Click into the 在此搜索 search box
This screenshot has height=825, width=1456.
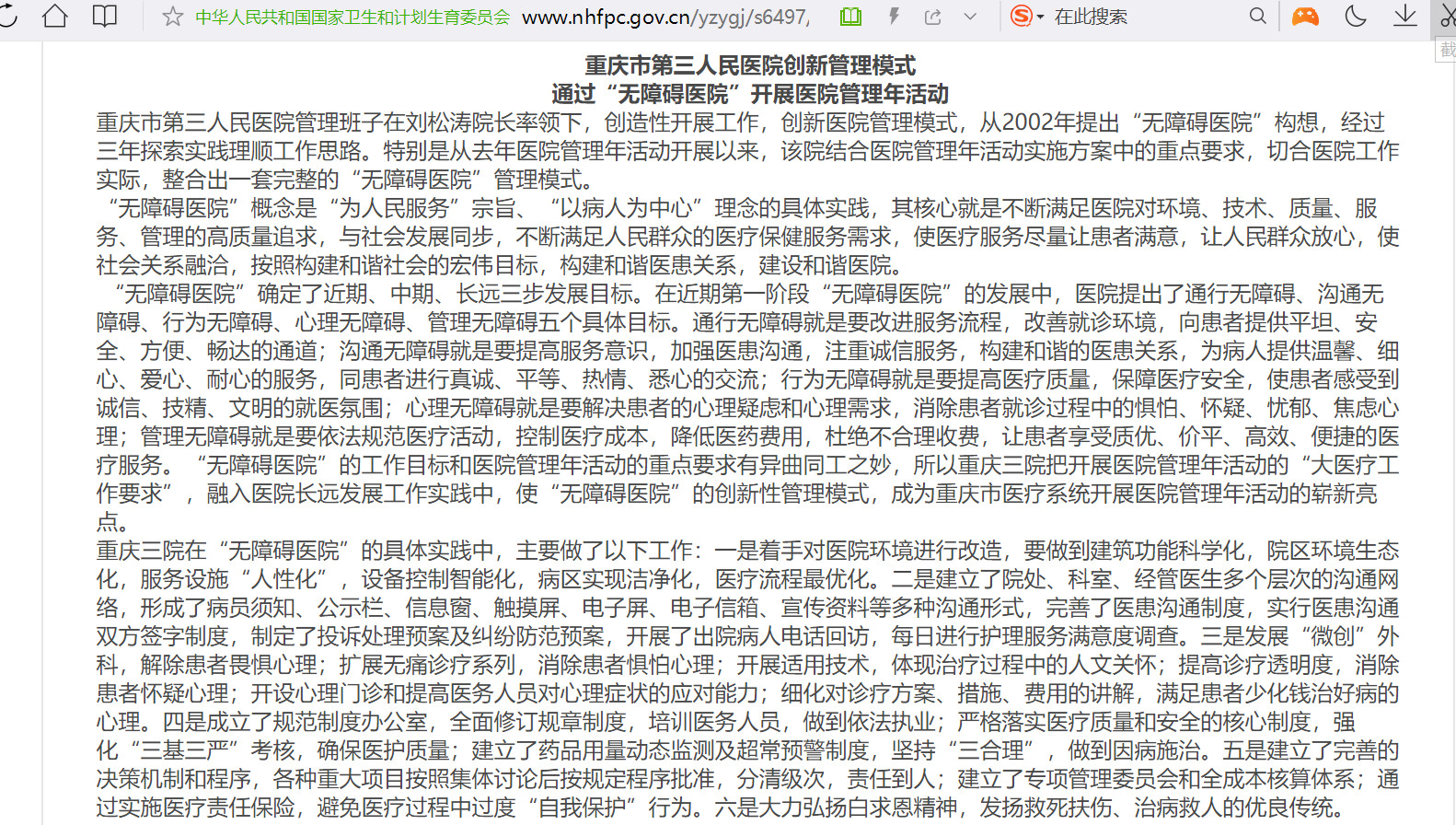1141,17
